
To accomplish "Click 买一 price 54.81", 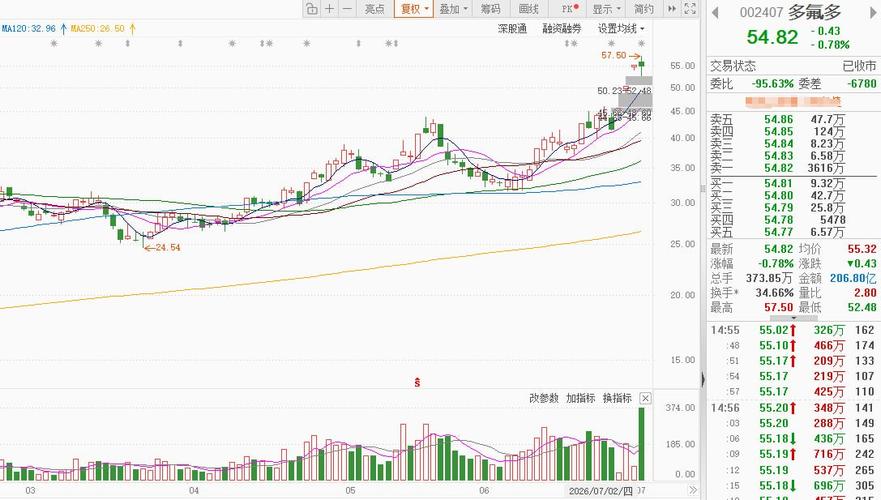I will tap(778, 183).
